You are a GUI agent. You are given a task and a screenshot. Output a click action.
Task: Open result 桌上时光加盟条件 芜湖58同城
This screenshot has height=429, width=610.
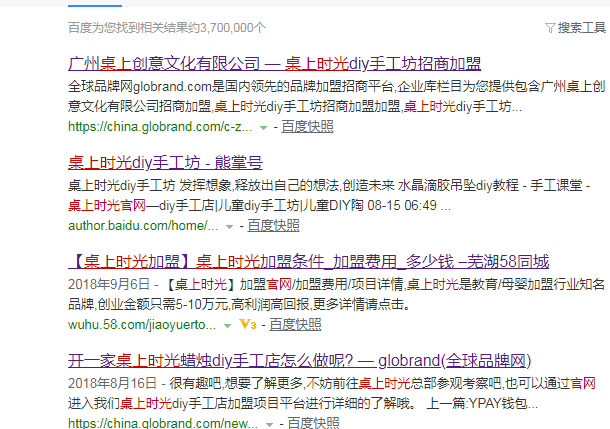309,261
